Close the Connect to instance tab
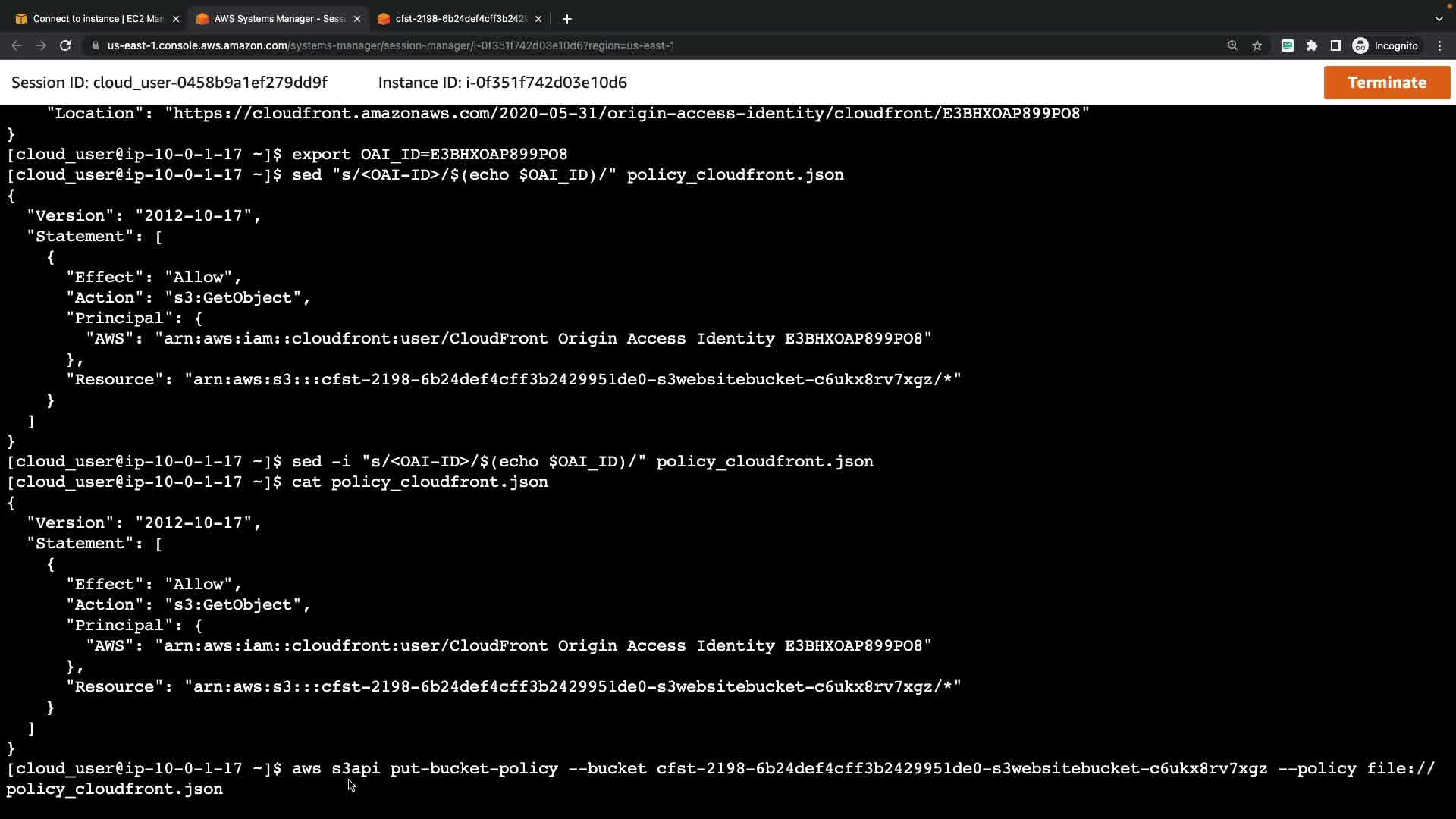Image resolution: width=1456 pixels, height=819 pixels. [176, 19]
